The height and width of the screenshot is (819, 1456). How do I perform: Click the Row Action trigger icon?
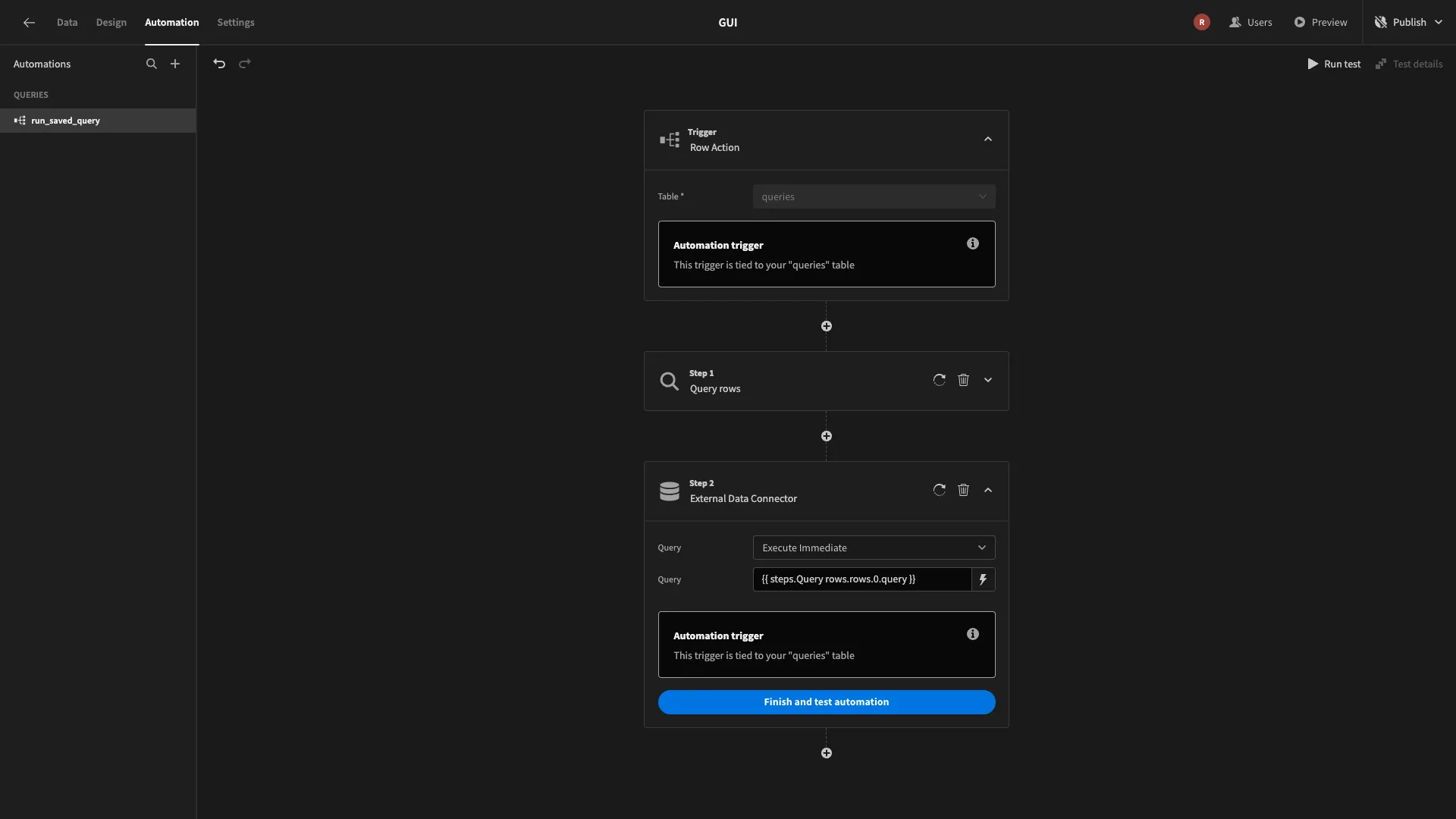point(670,140)
